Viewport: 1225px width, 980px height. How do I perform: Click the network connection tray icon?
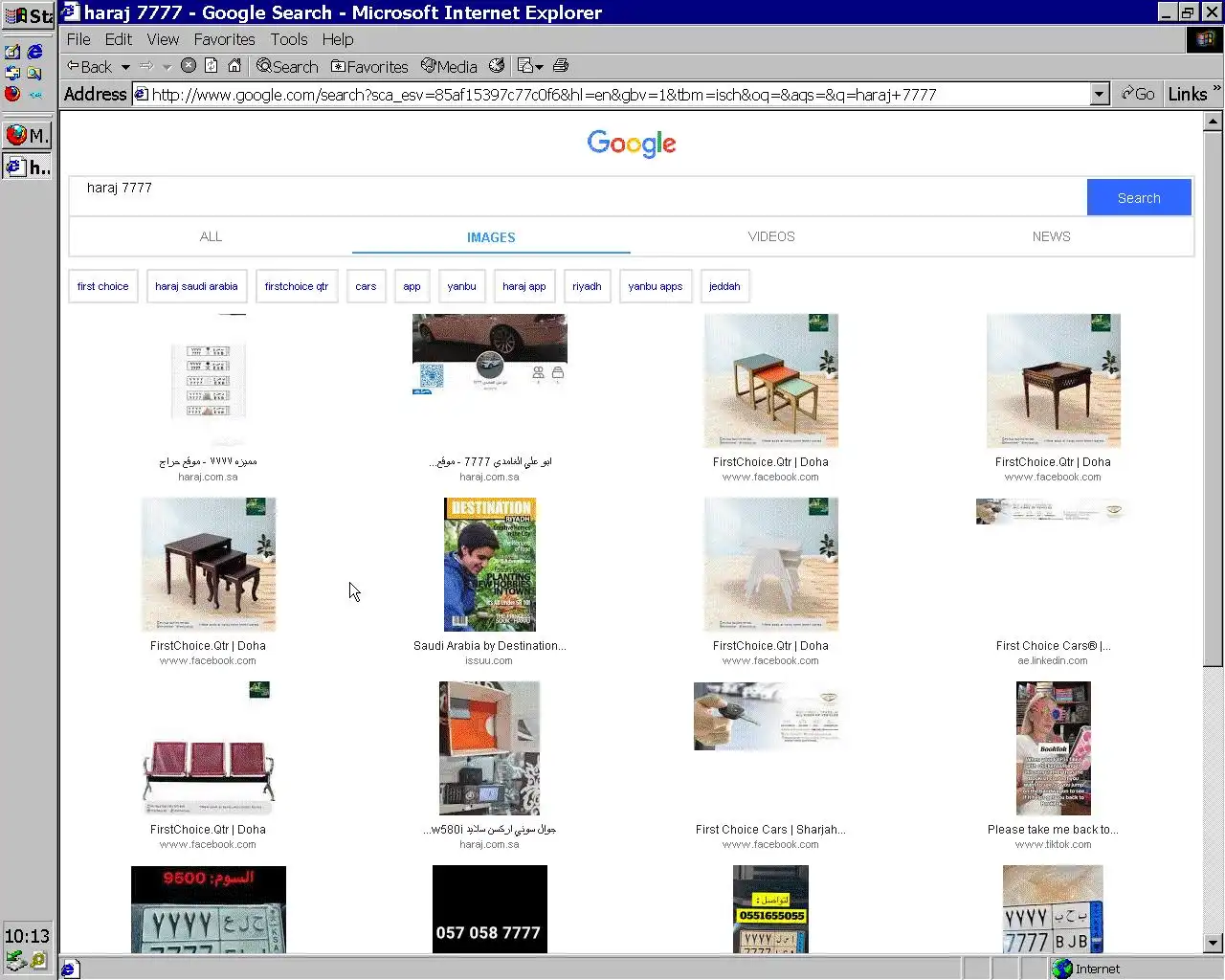15,960
